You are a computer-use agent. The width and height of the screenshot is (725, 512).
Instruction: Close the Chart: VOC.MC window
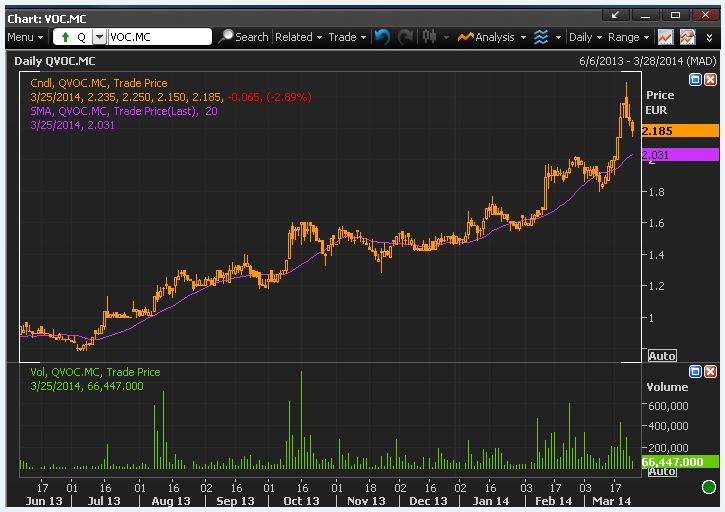pos(706,15)
